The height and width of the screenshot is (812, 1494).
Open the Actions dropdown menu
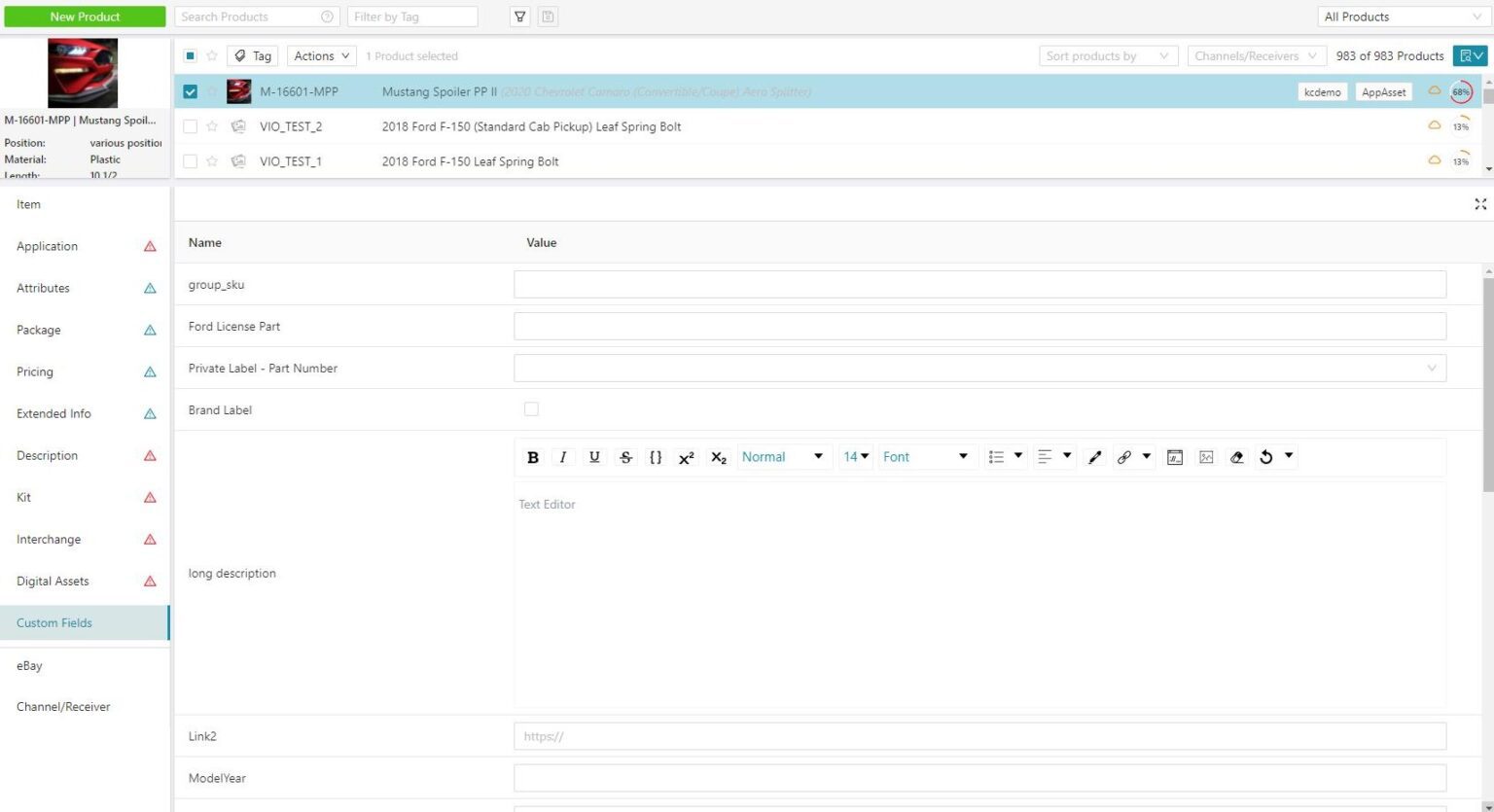click(320, 55)
